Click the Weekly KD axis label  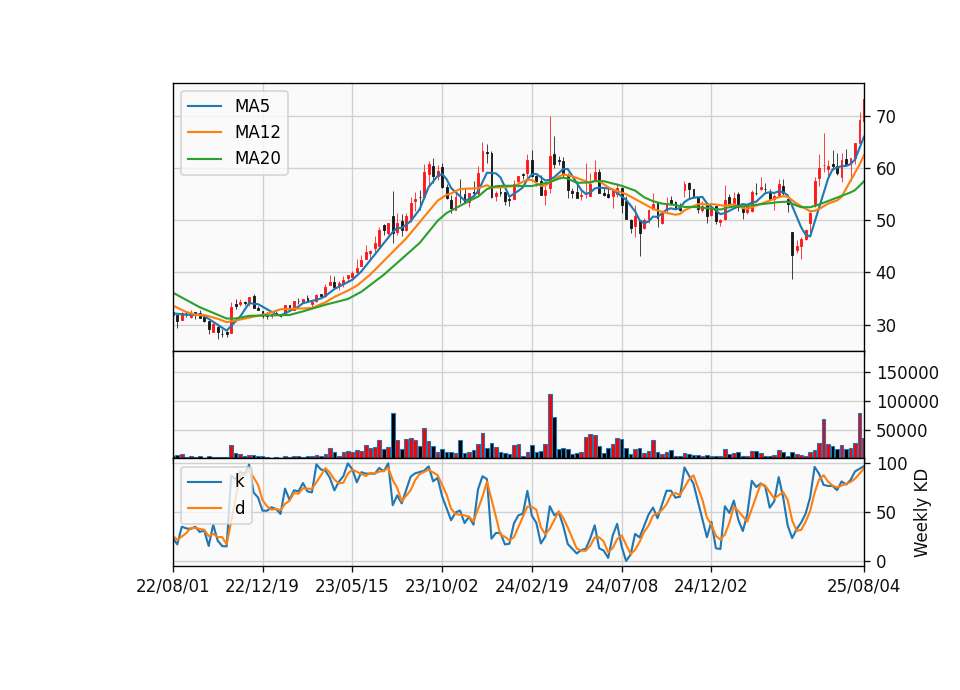pos(921,513)
